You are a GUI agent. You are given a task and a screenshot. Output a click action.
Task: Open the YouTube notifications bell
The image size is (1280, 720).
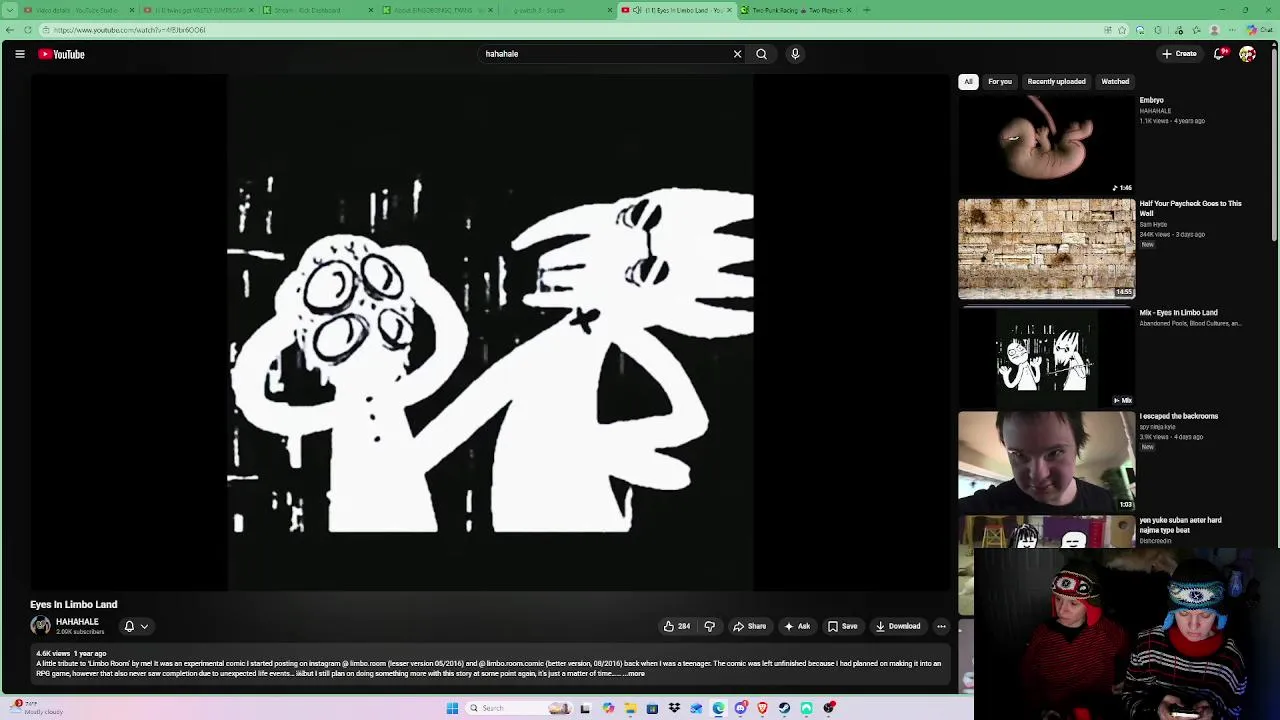tap(1219, 54)
